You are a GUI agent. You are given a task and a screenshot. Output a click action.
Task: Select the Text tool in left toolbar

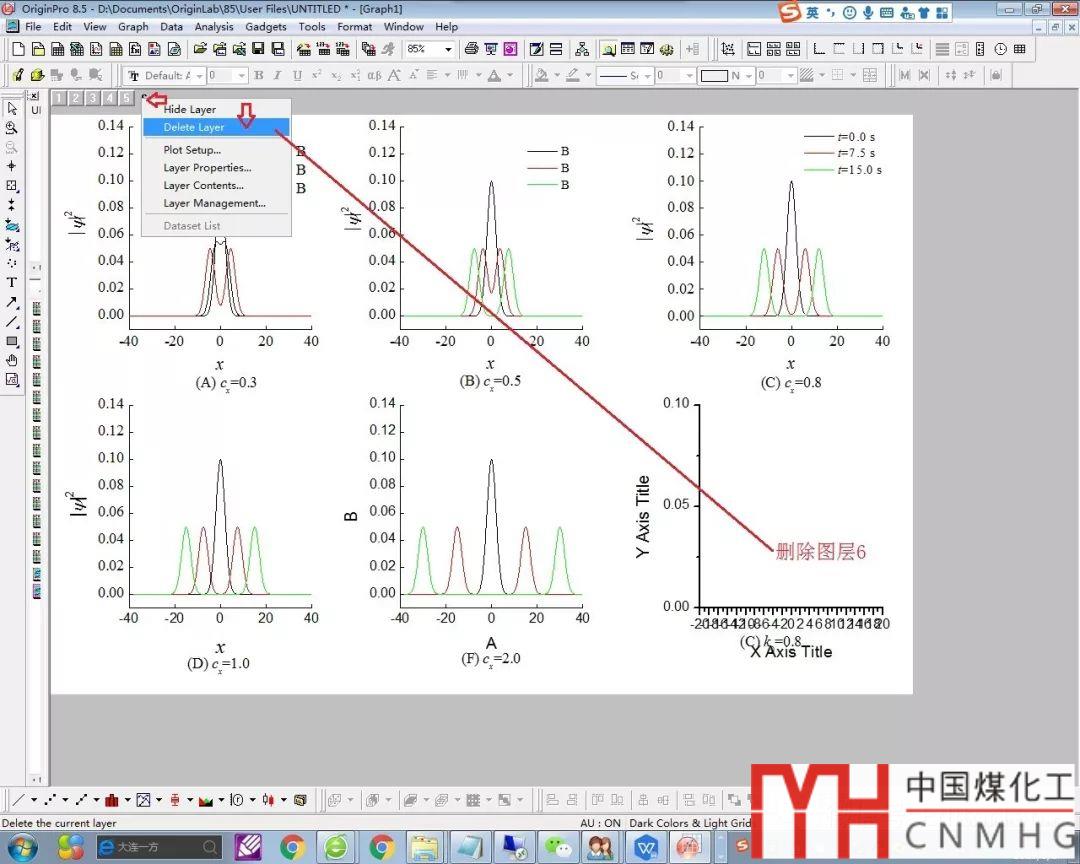(x=12, y=282)
